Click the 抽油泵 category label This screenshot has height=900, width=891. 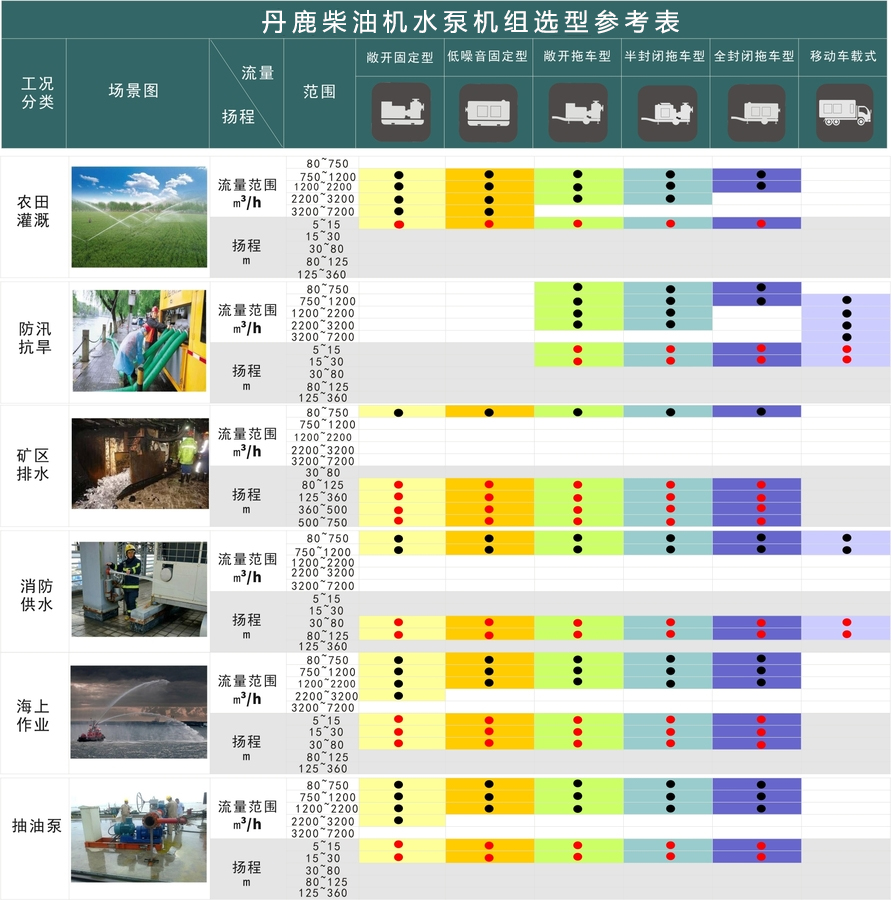tap(37, 826)
